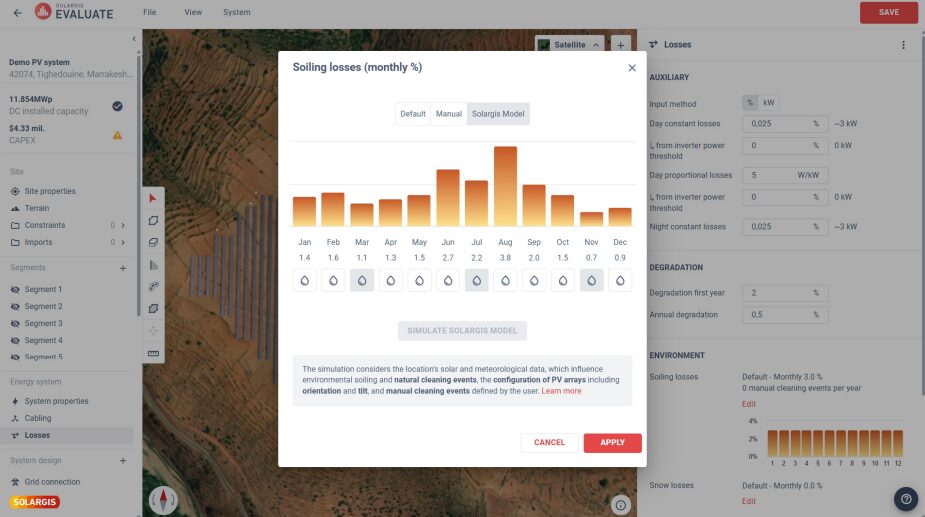The height and width of the screenshot is (517, 925).
Task: Expand the Constraints section
Action: click(123, 225)
